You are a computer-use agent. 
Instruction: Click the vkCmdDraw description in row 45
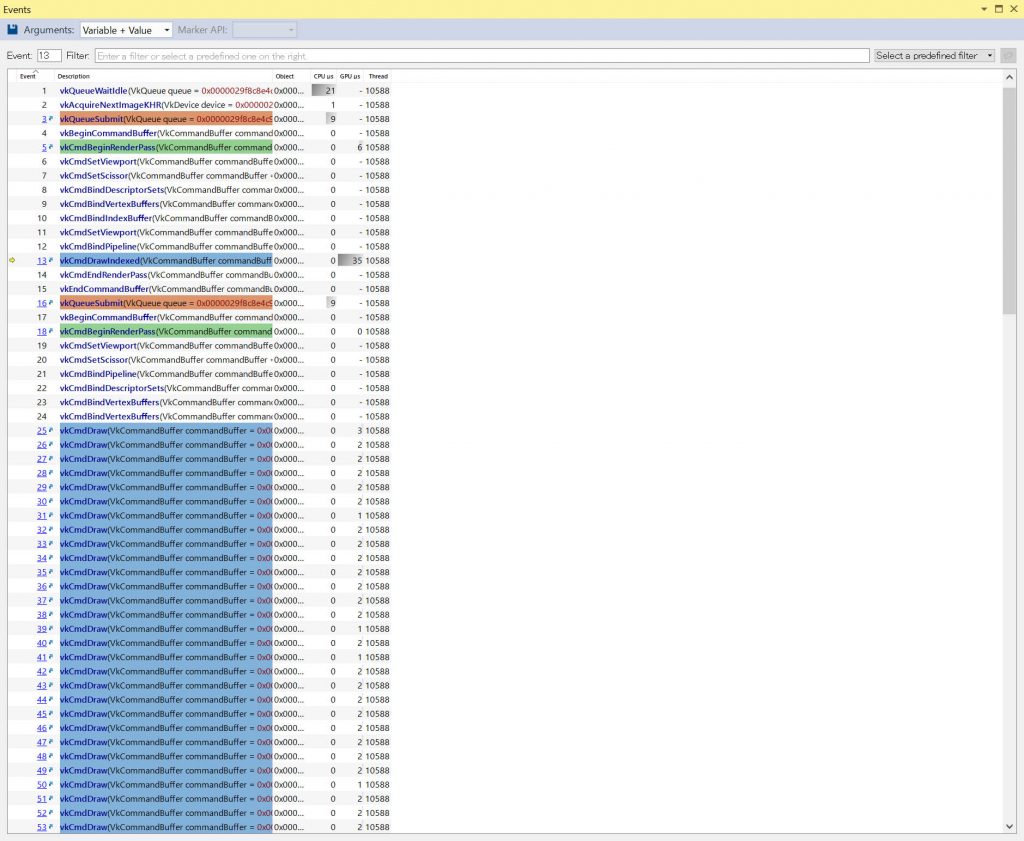coord(166,714)
